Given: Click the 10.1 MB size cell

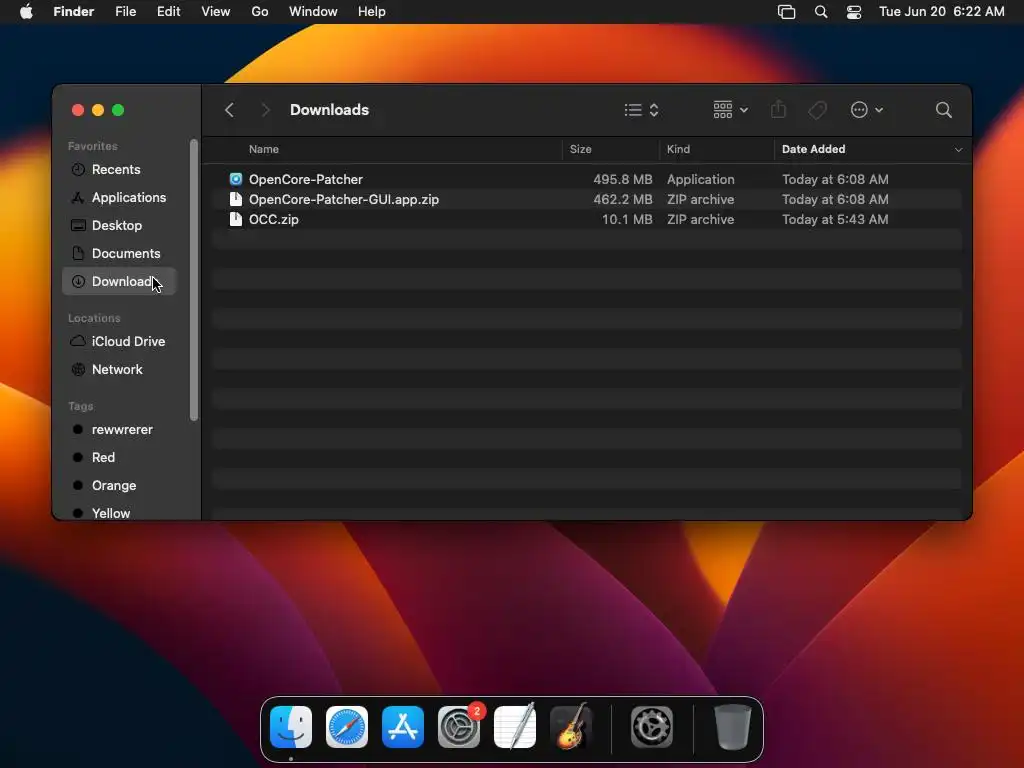Looking at the screenshot, I should click(x=627, y=219).
